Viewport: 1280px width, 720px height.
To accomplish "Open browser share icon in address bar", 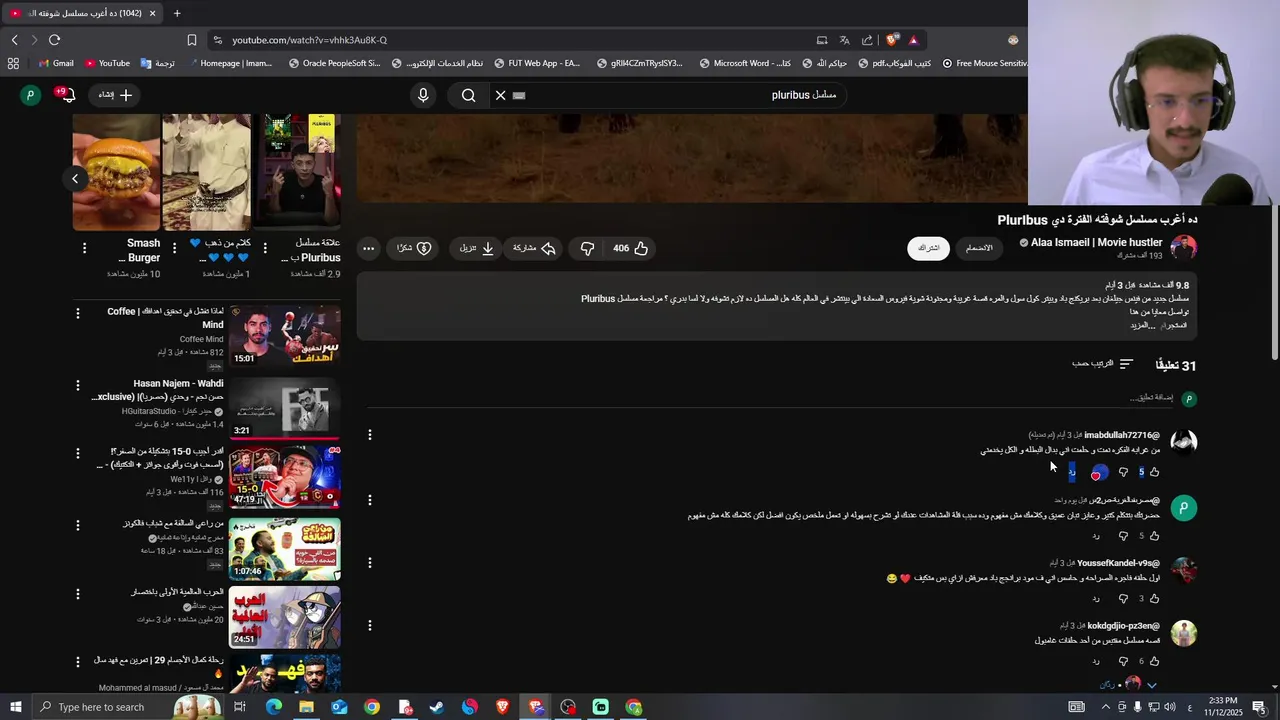I will pyautogui.click(x=867, y=40).
